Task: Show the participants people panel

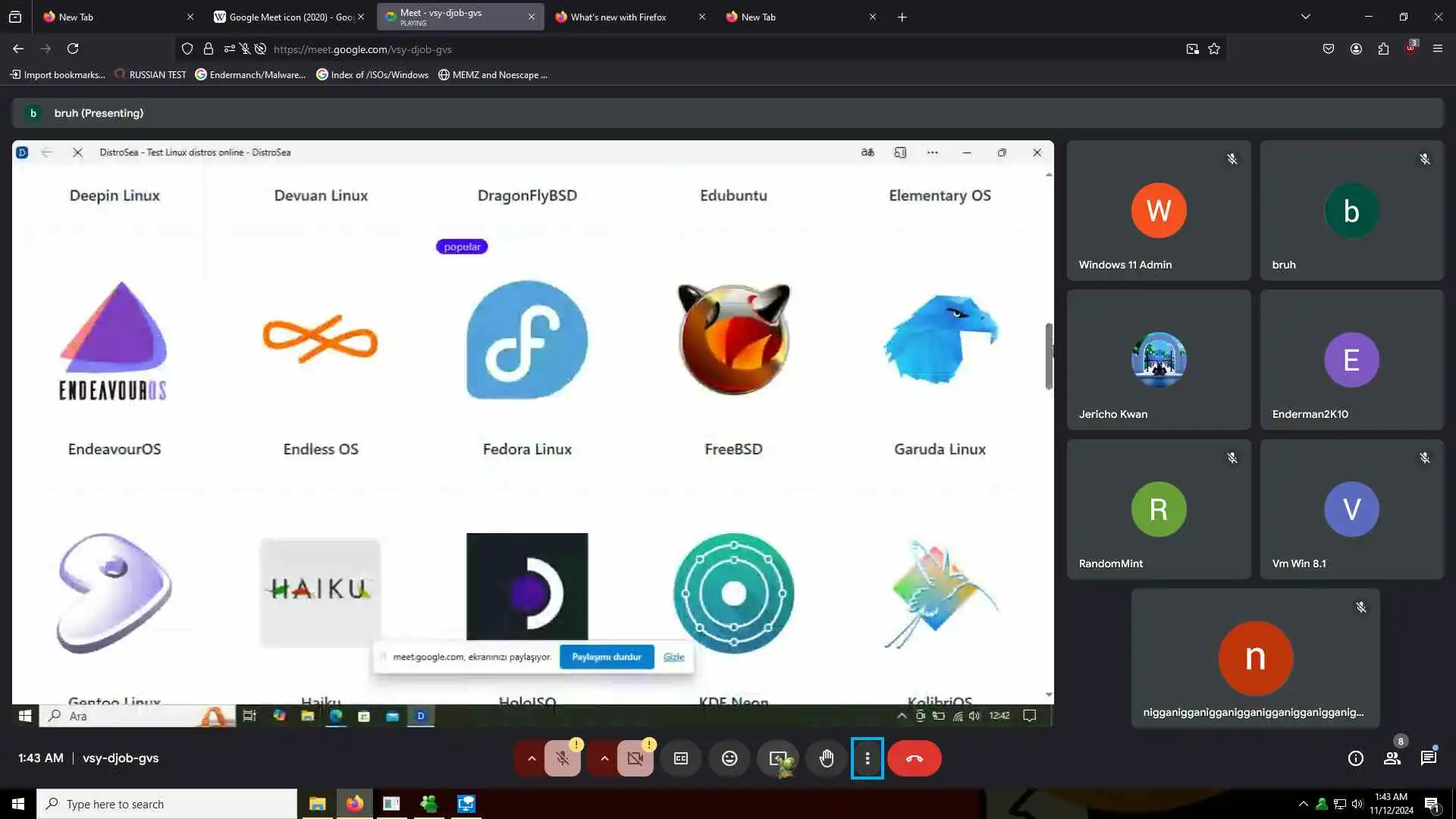Action: [x=1392, y=758]
